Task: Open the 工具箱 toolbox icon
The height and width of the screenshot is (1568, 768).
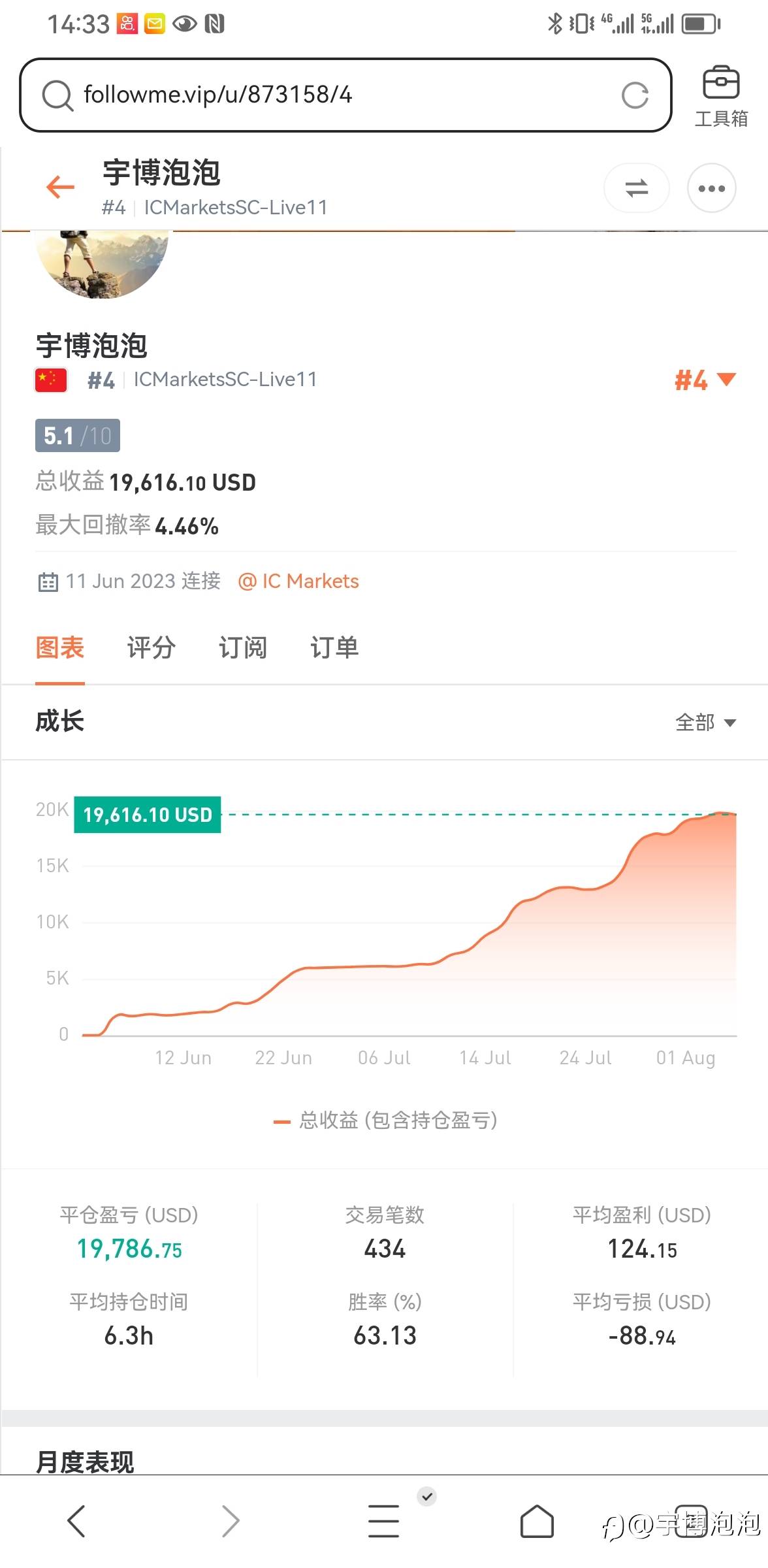Action: [720, 95]
